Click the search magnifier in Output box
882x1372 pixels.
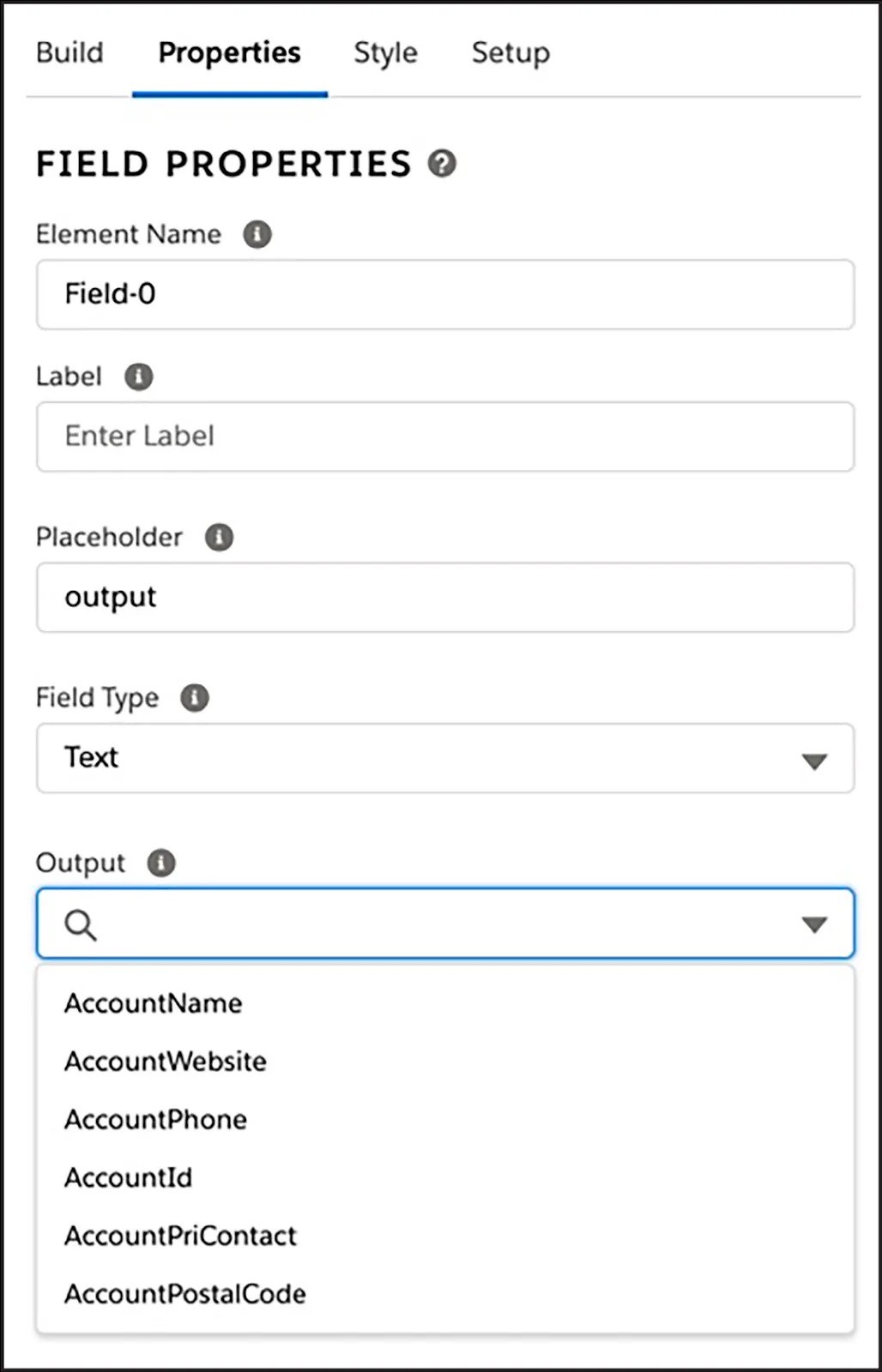[81, 924]
